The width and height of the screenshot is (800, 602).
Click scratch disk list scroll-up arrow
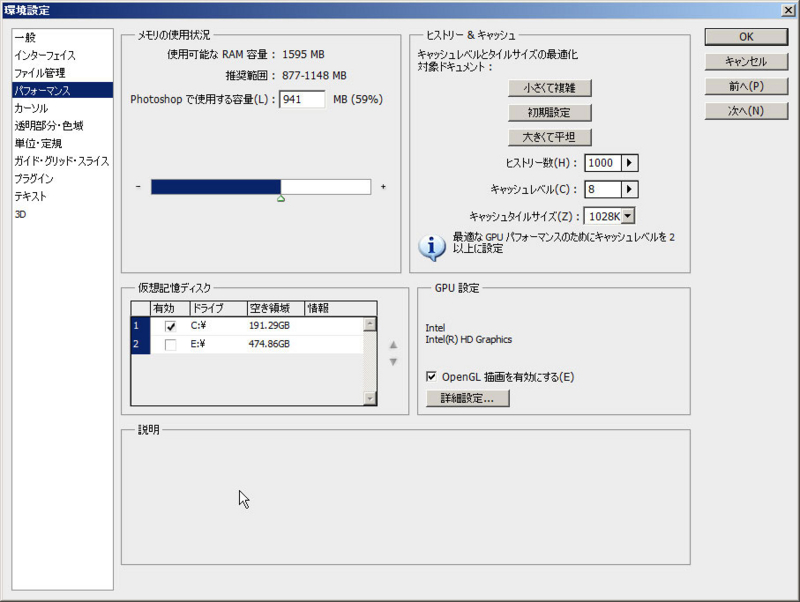(370, 324)
